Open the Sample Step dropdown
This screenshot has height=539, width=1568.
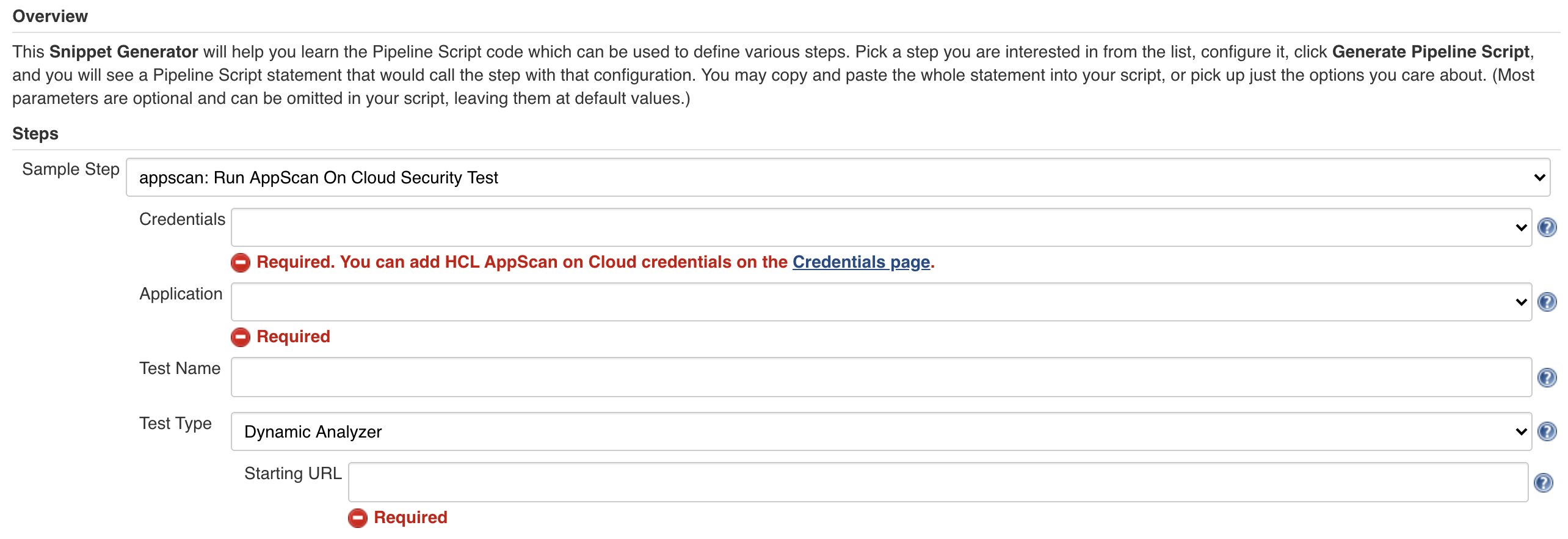(838, 178)
